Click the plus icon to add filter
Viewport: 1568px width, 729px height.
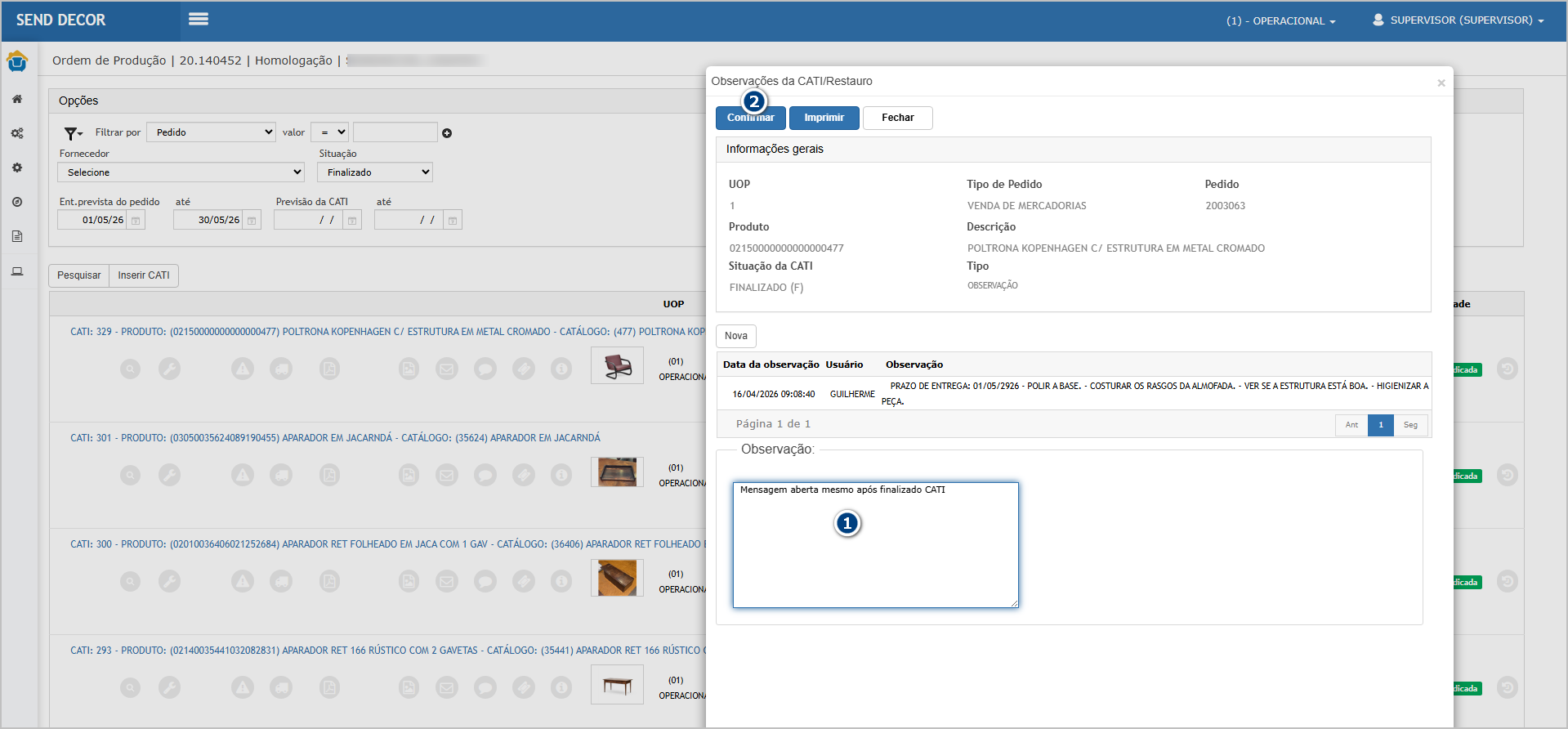coord(447,133)
